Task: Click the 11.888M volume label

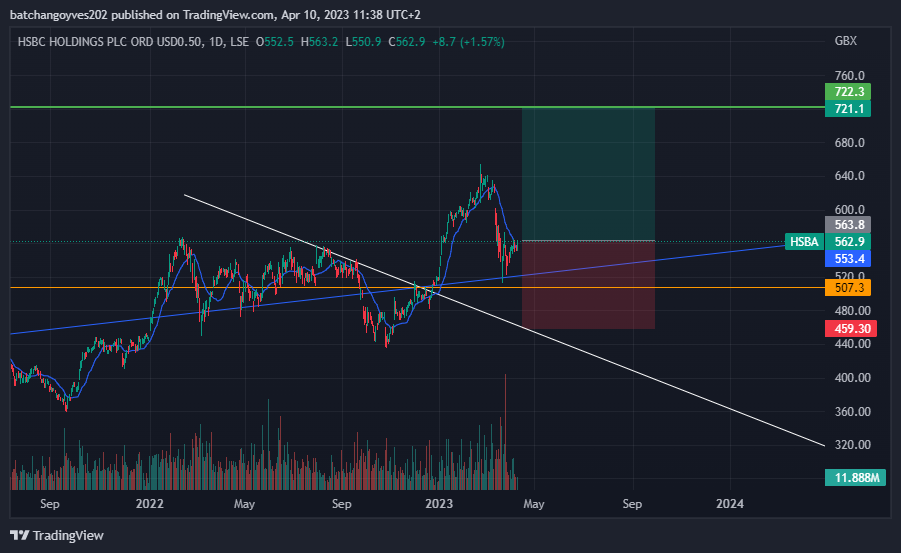Action: pyautogui.click(x=856, y=478)
